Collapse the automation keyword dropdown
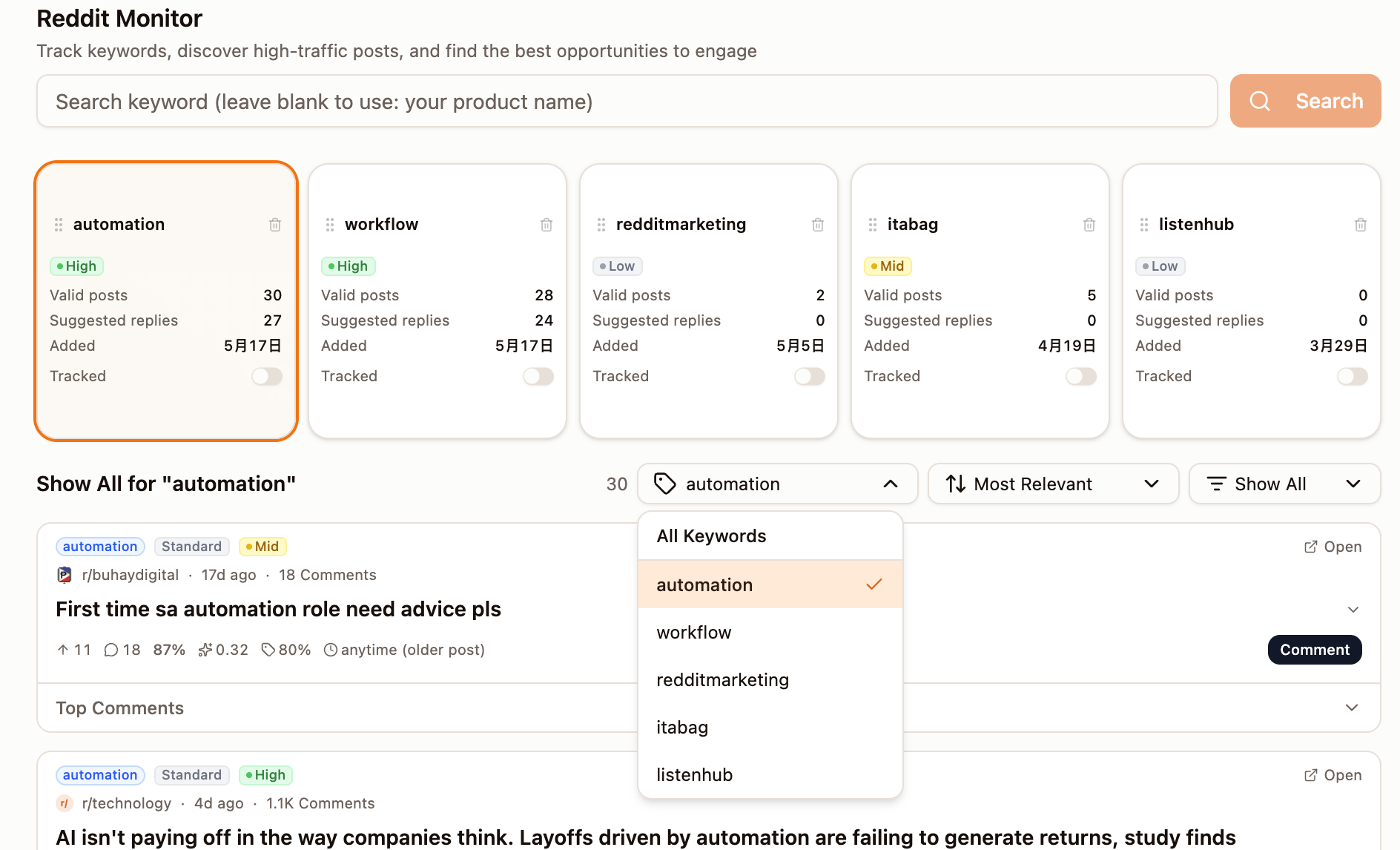 coord(777,484)
